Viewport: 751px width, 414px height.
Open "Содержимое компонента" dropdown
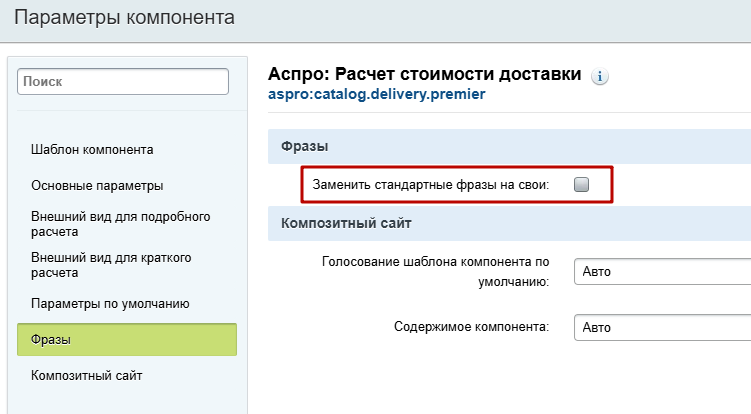662,327
